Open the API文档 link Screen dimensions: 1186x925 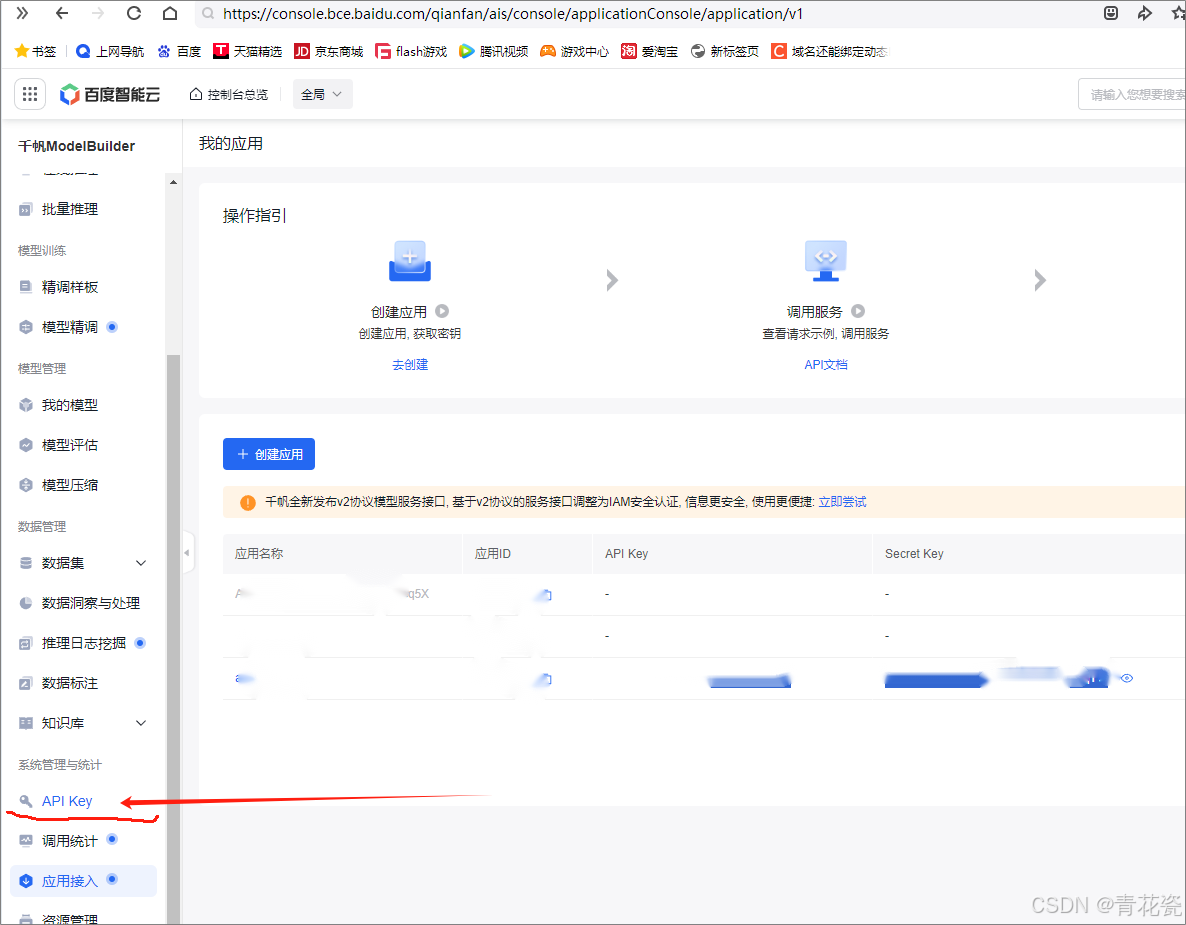(825, 365)
